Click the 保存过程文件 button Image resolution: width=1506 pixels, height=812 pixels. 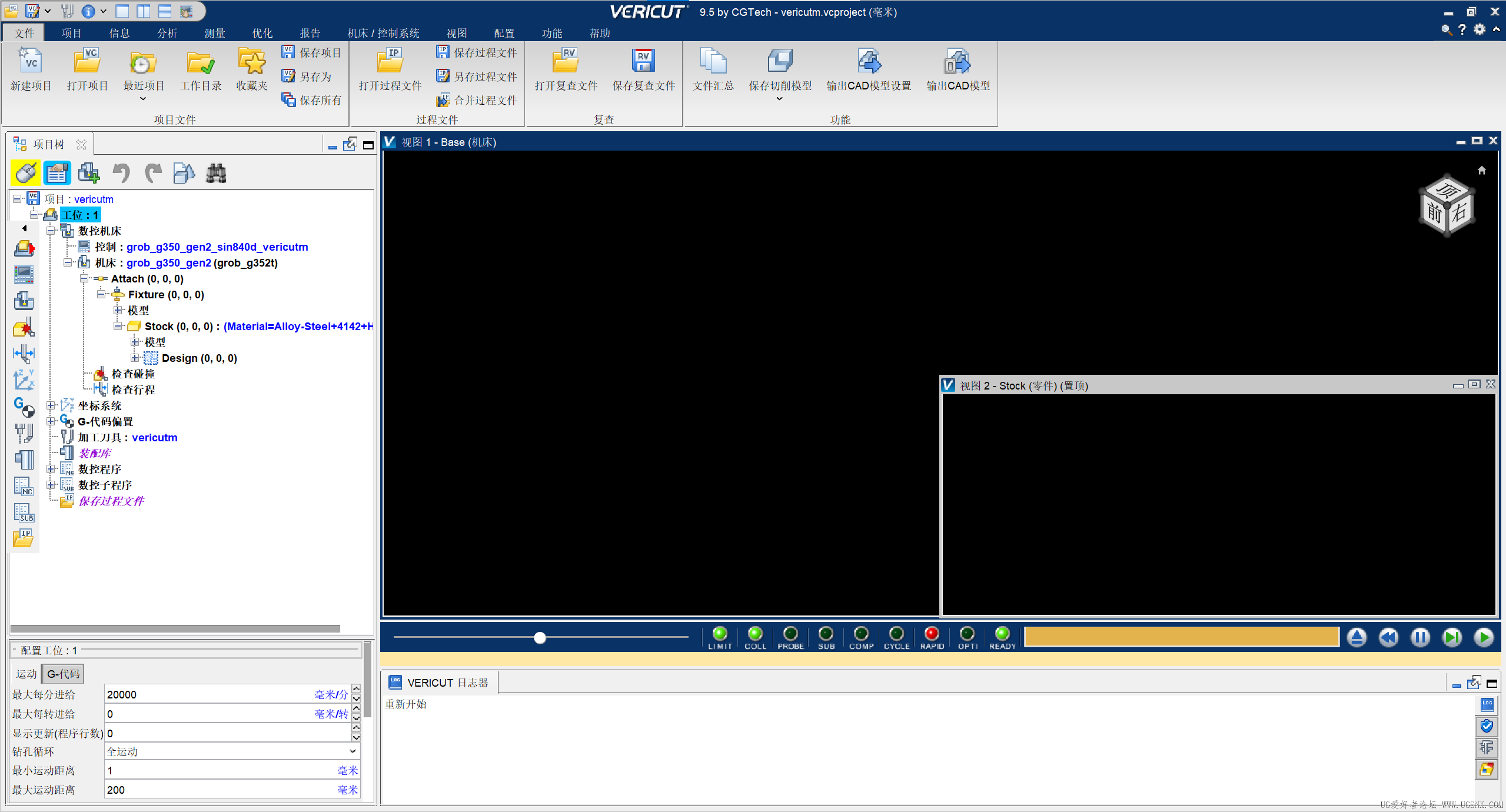476,52
